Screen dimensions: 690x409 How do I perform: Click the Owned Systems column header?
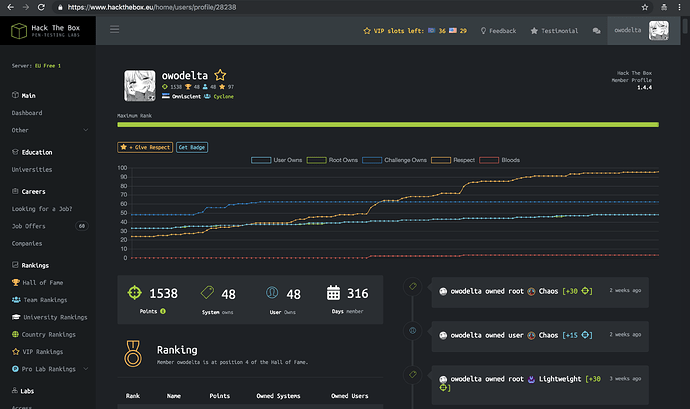(278, 396)
